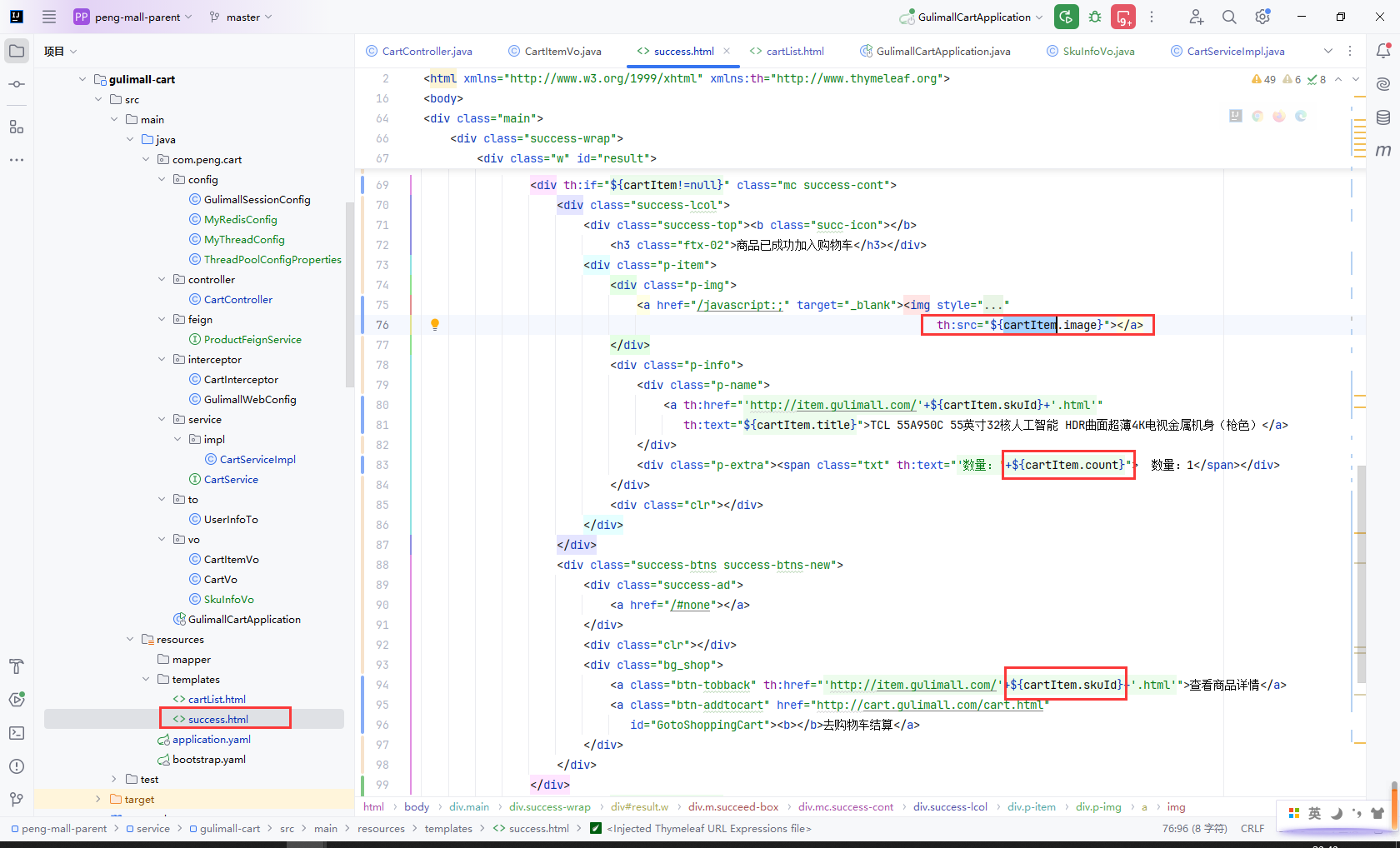This screenshot has height=848, width=1400.
Task: Show more tool windows ellipsis
Action: pyautogui.click(x=17, y=159)
